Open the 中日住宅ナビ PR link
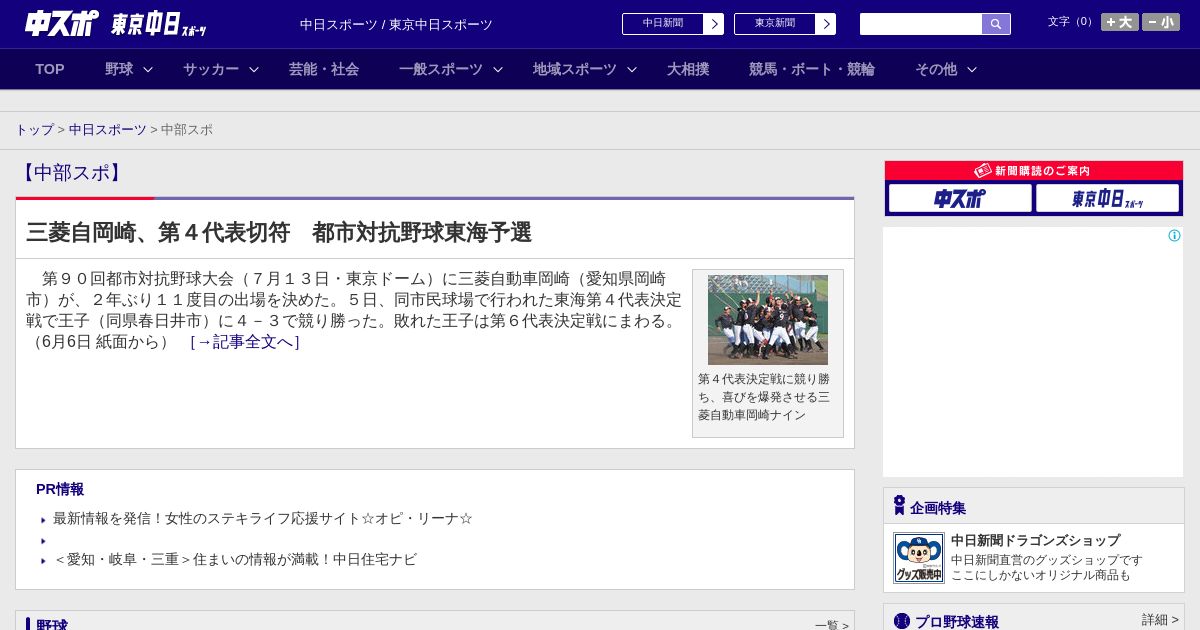The height and width of the screenshot is (630, 1200). pyautogui.click(x=235, y=559)
